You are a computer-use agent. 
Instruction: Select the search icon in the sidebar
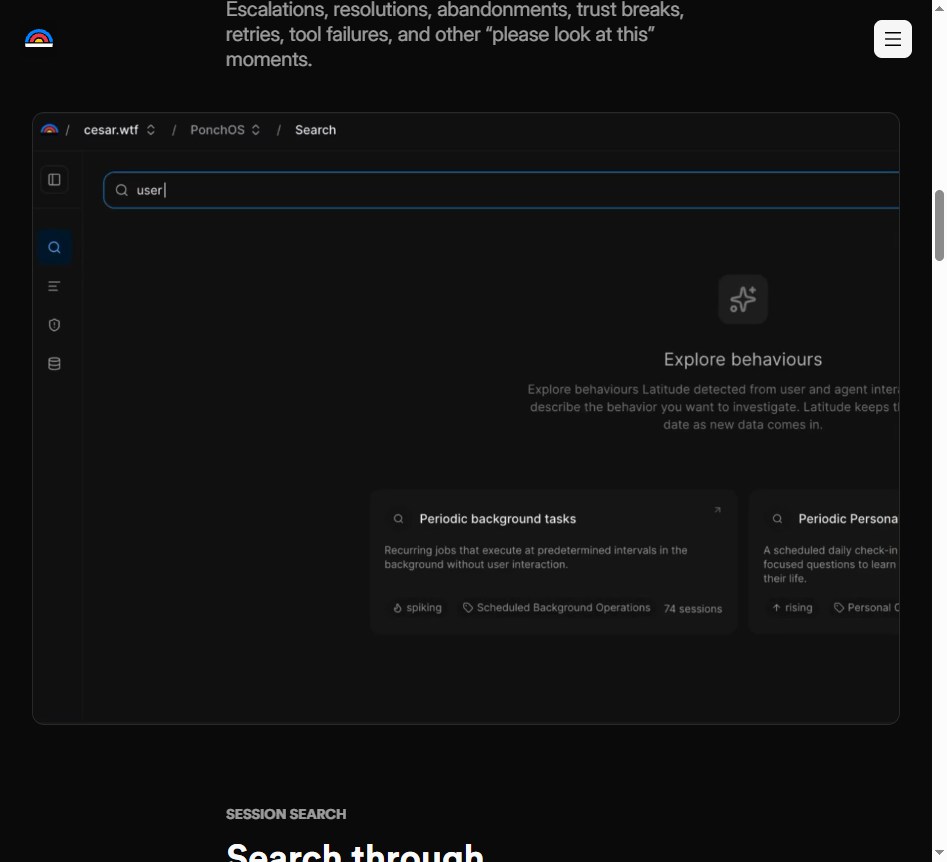(54, 247)
